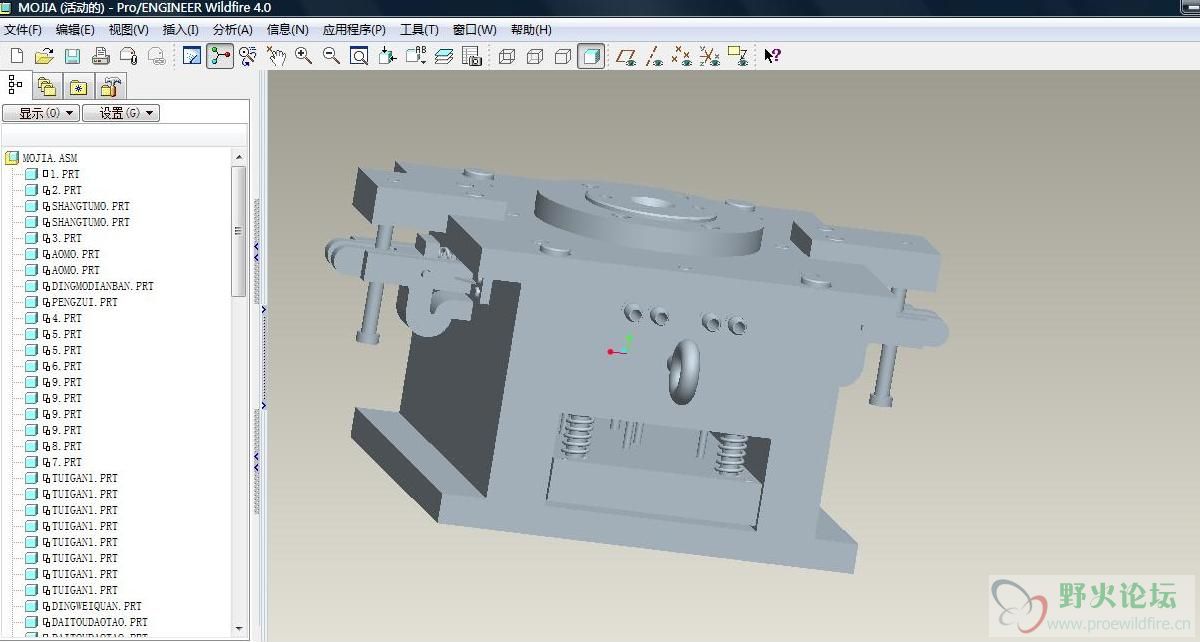The image size is (1200, 642).
Task: Send the model as a mail attachment
Action: [x=128, y=56]
